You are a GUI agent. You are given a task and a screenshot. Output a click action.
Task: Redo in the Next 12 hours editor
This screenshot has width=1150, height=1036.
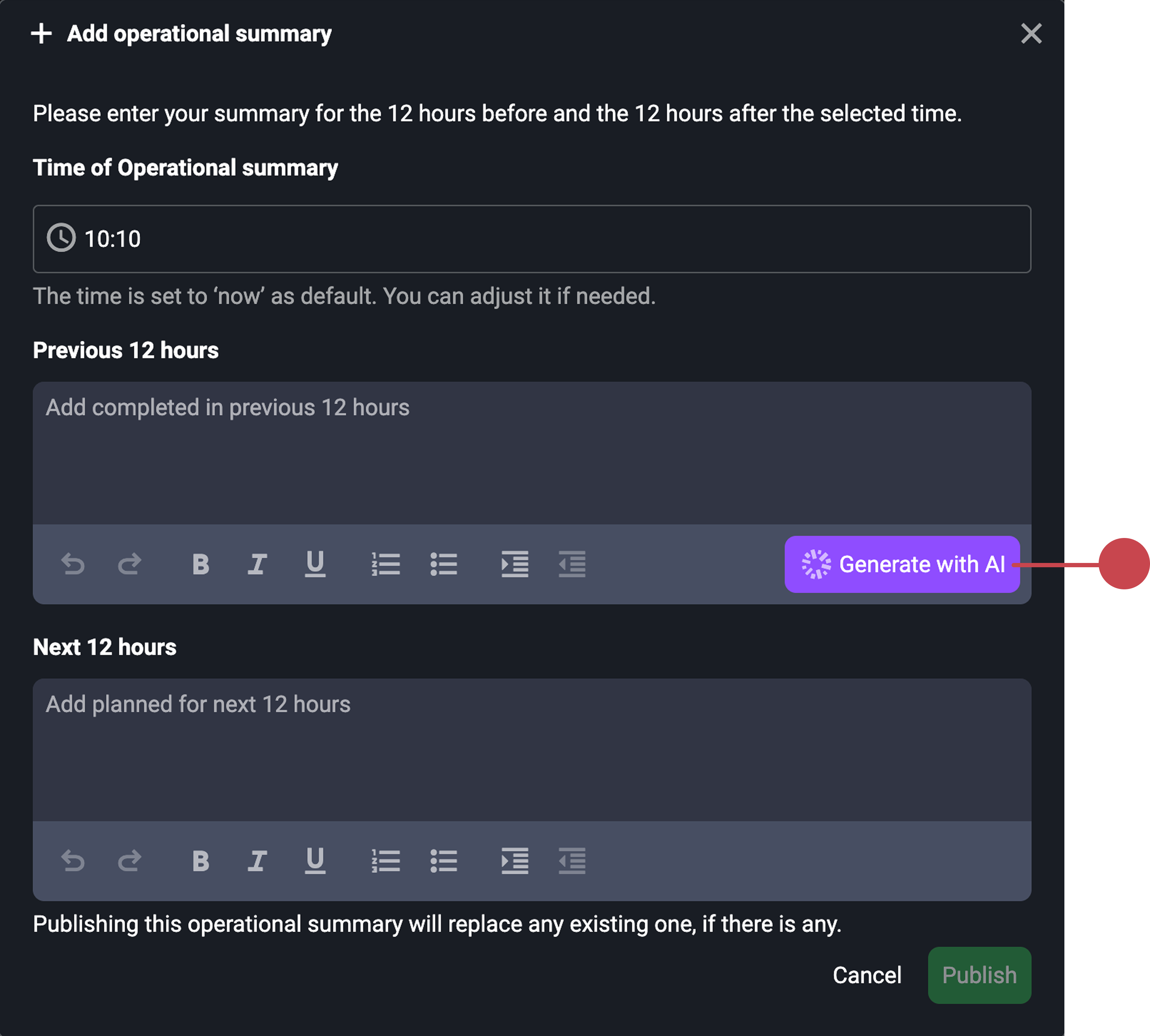129,861
